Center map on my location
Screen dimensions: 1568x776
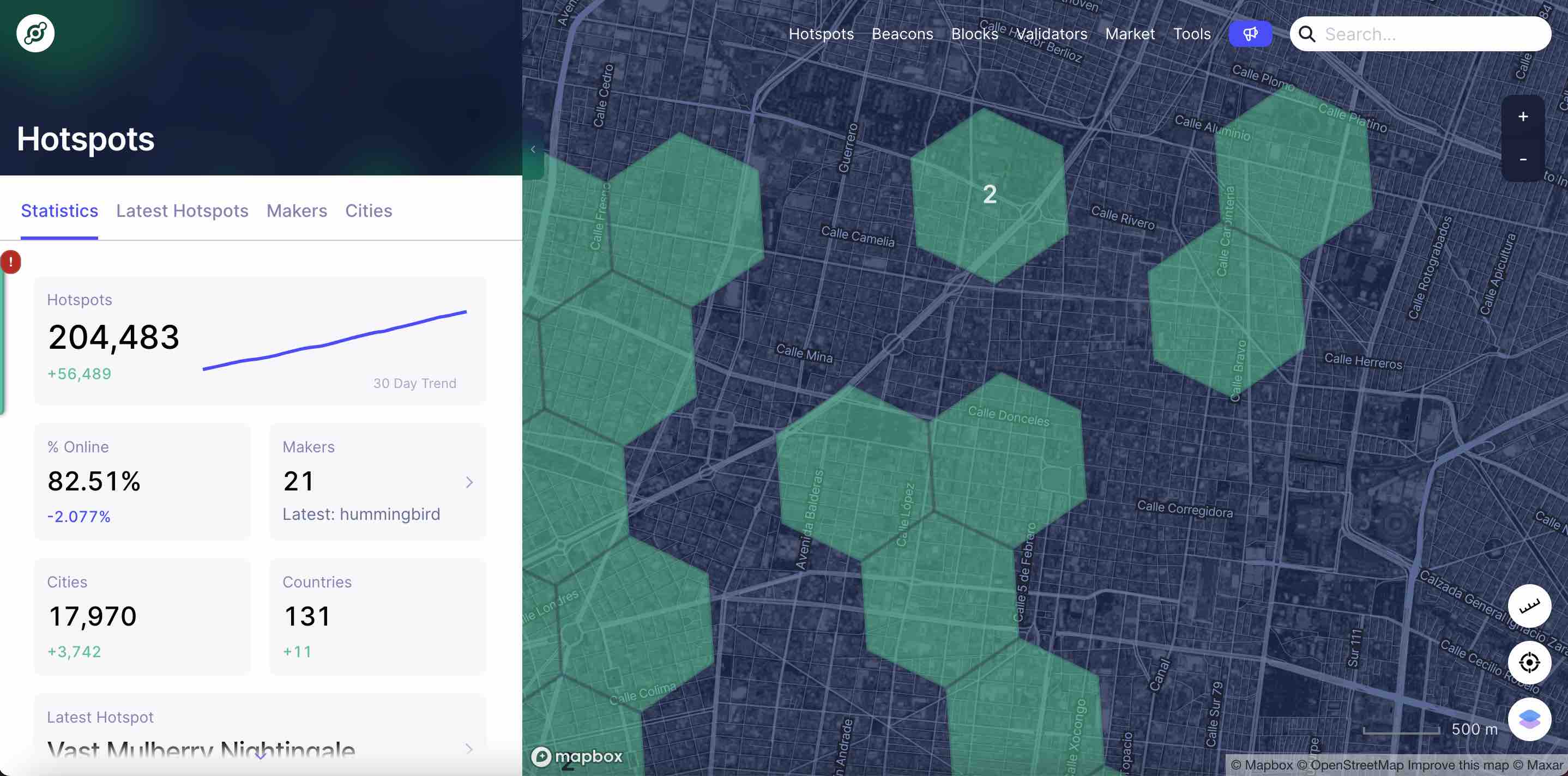pos(1529,662)
